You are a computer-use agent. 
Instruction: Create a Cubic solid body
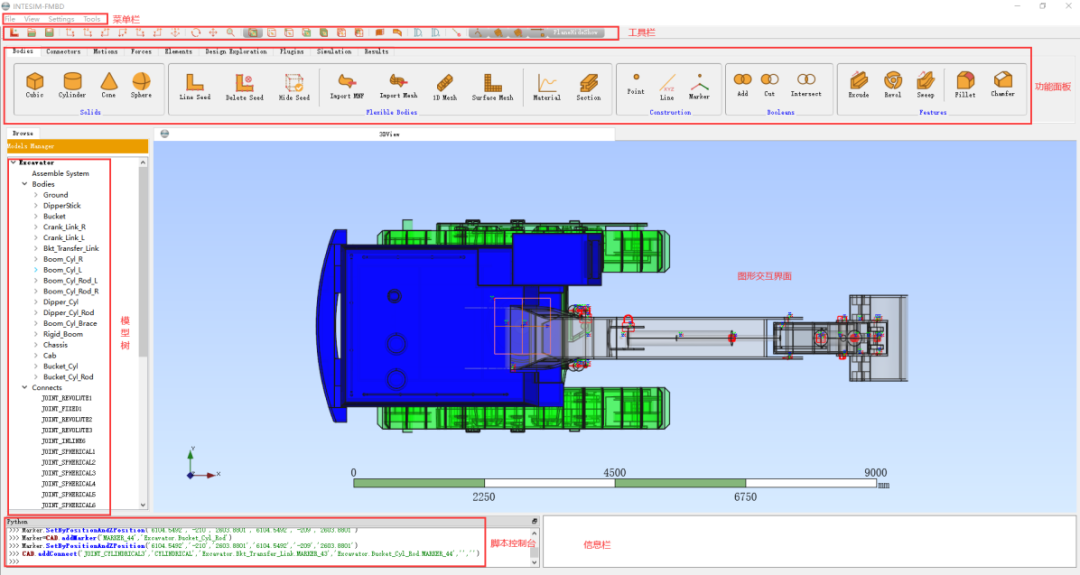34,83
